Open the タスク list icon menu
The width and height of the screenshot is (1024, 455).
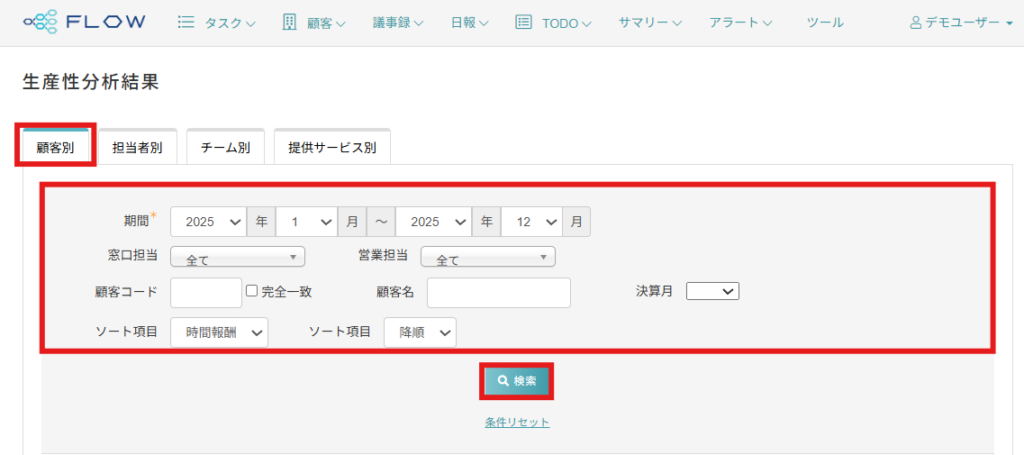(185, 22)
